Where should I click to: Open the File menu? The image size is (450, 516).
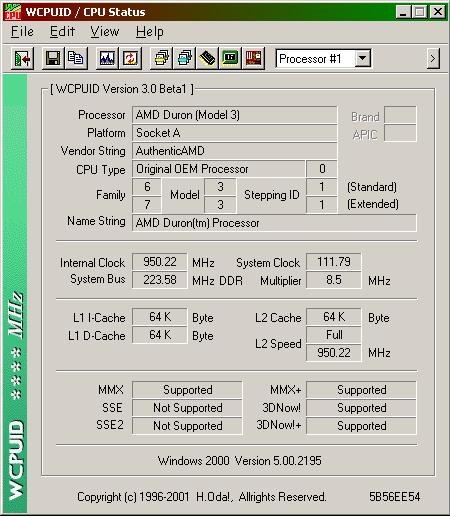[x=22, y=32]
